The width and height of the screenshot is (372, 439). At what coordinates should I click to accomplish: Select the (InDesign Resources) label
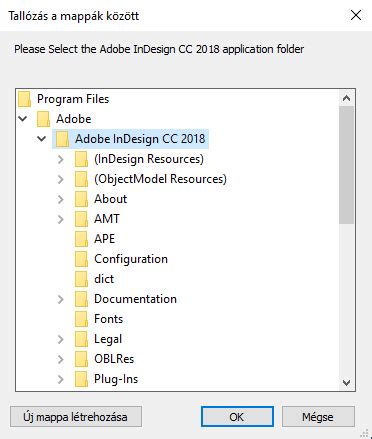click(x=149, y=159)
